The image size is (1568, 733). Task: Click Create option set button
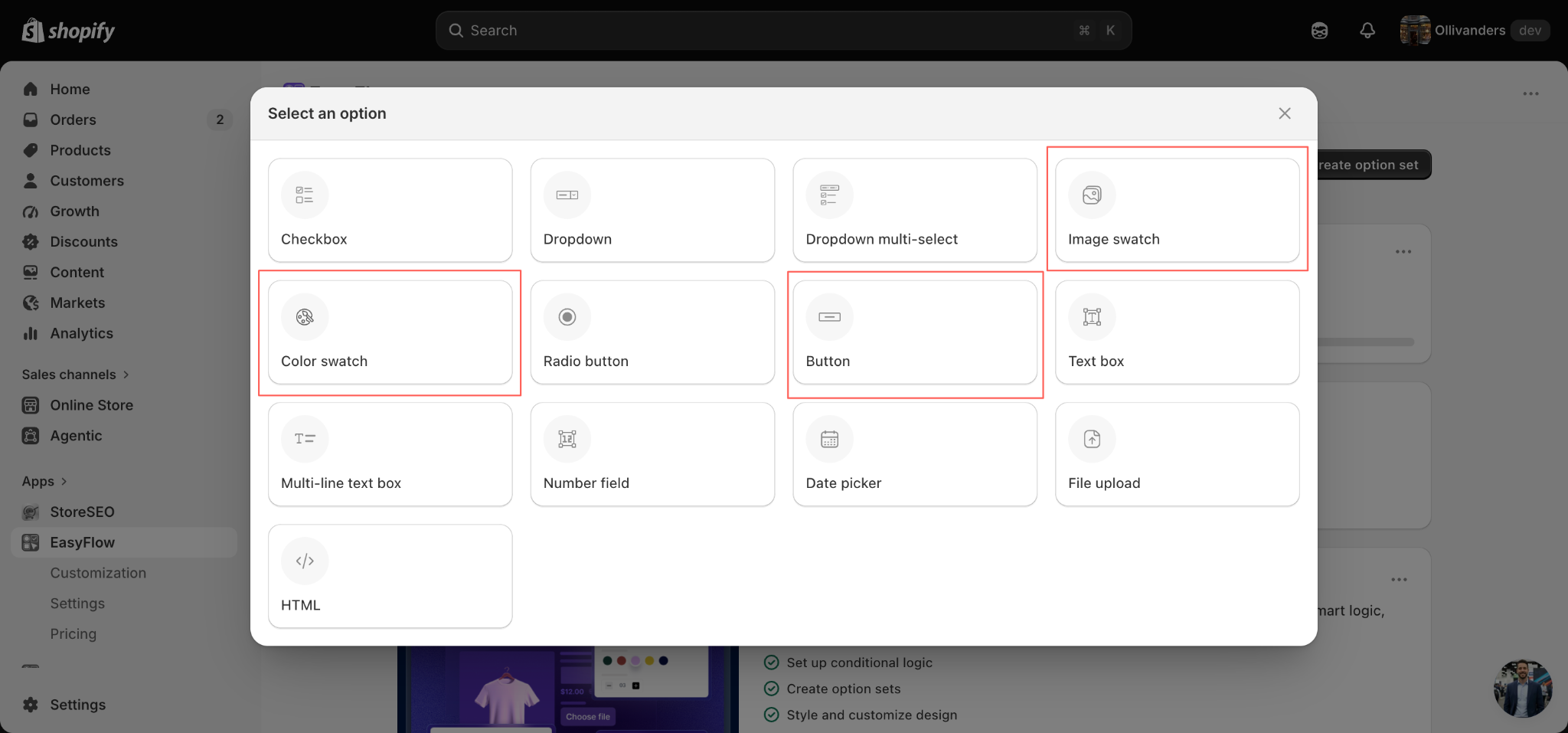pyautogui.click(x=1374, y=165)
